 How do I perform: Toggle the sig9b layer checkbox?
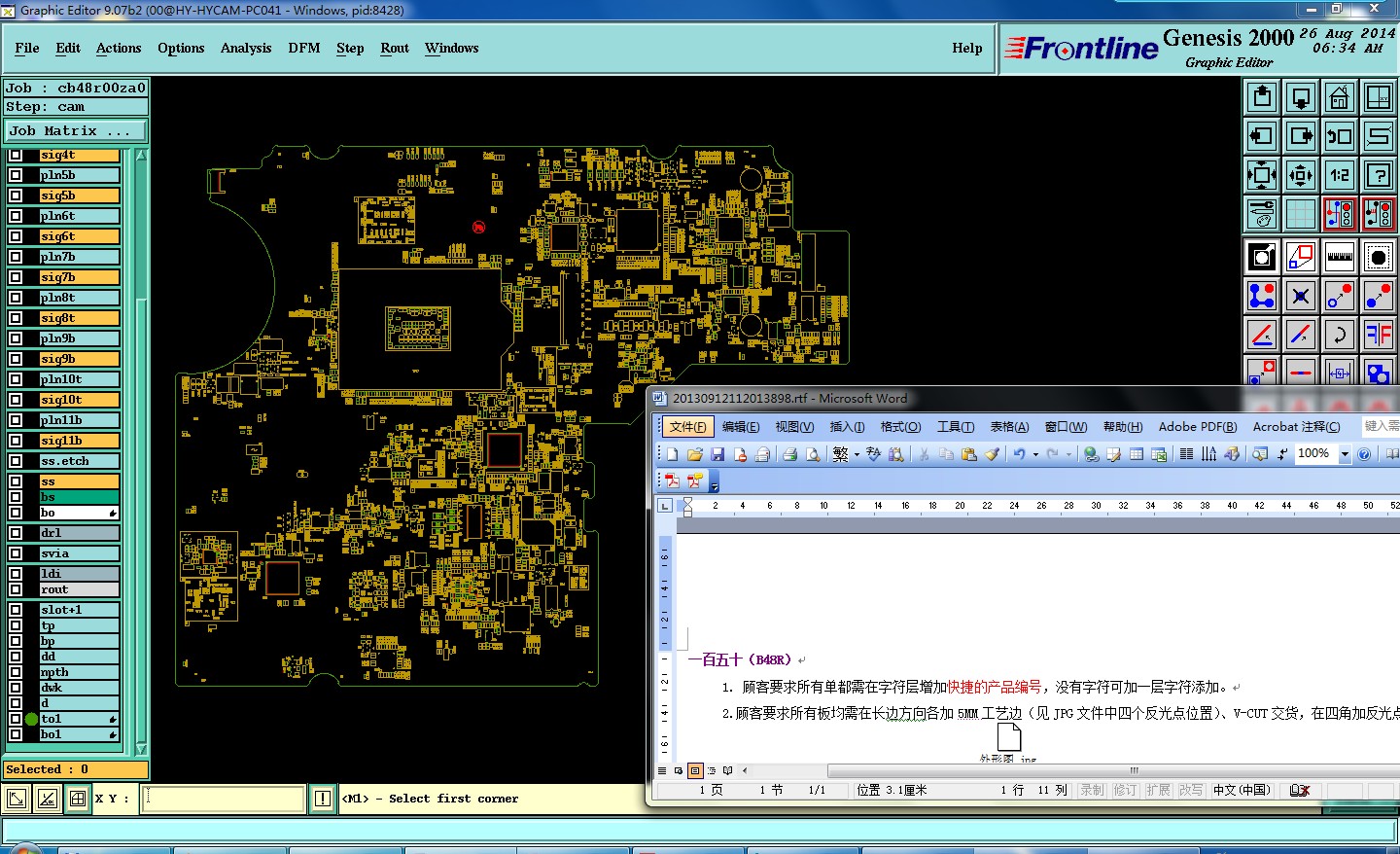pos(16,359)
